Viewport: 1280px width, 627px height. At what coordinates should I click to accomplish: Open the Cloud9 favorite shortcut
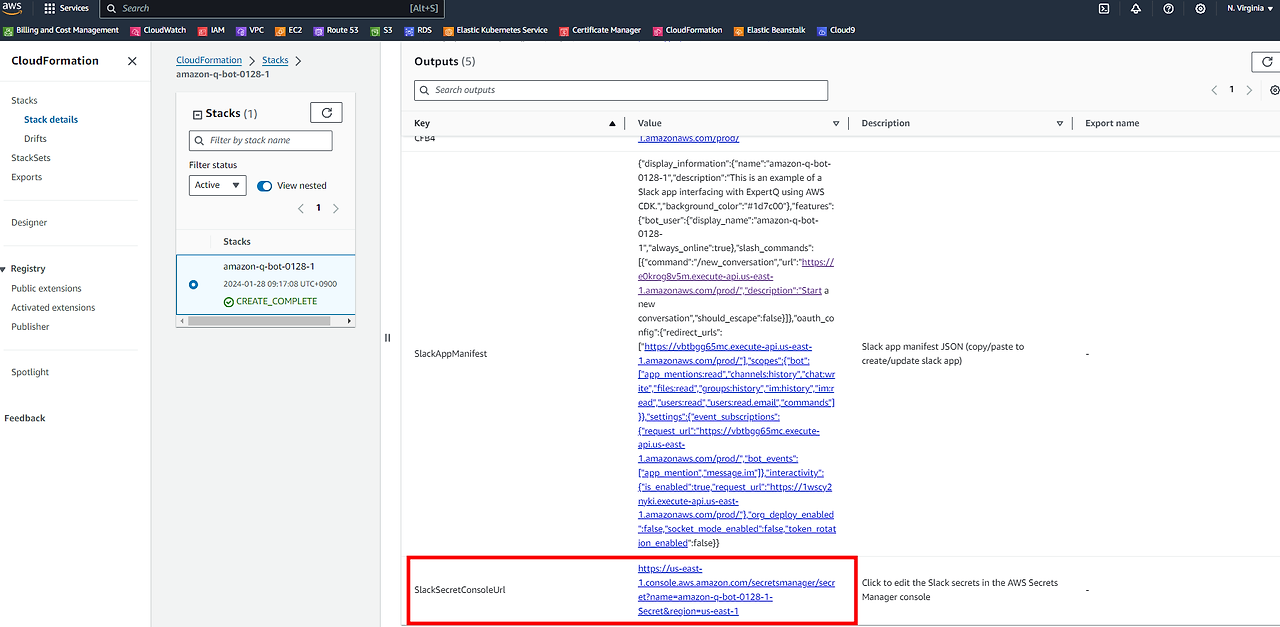tap(836, 30)
